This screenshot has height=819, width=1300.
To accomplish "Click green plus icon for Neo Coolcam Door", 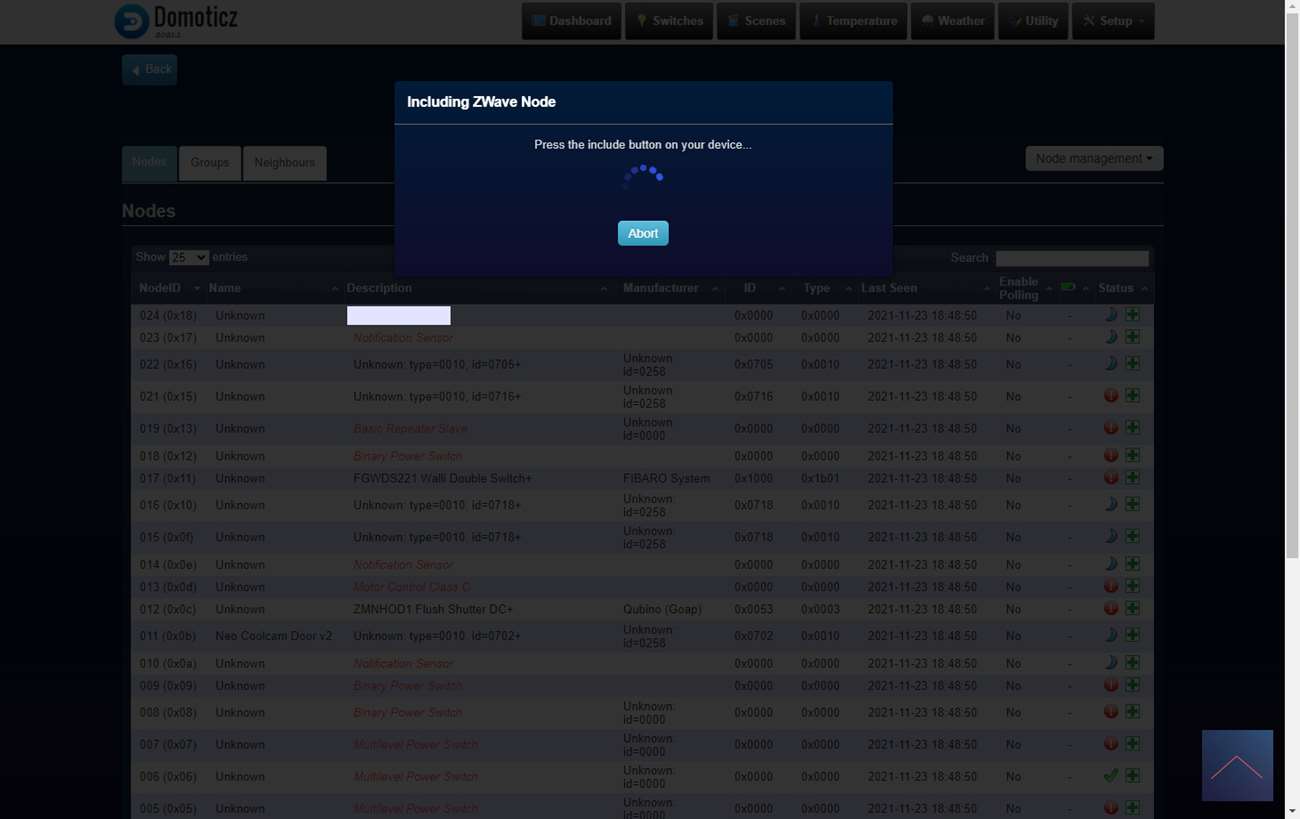I will tap(1132, 635).
